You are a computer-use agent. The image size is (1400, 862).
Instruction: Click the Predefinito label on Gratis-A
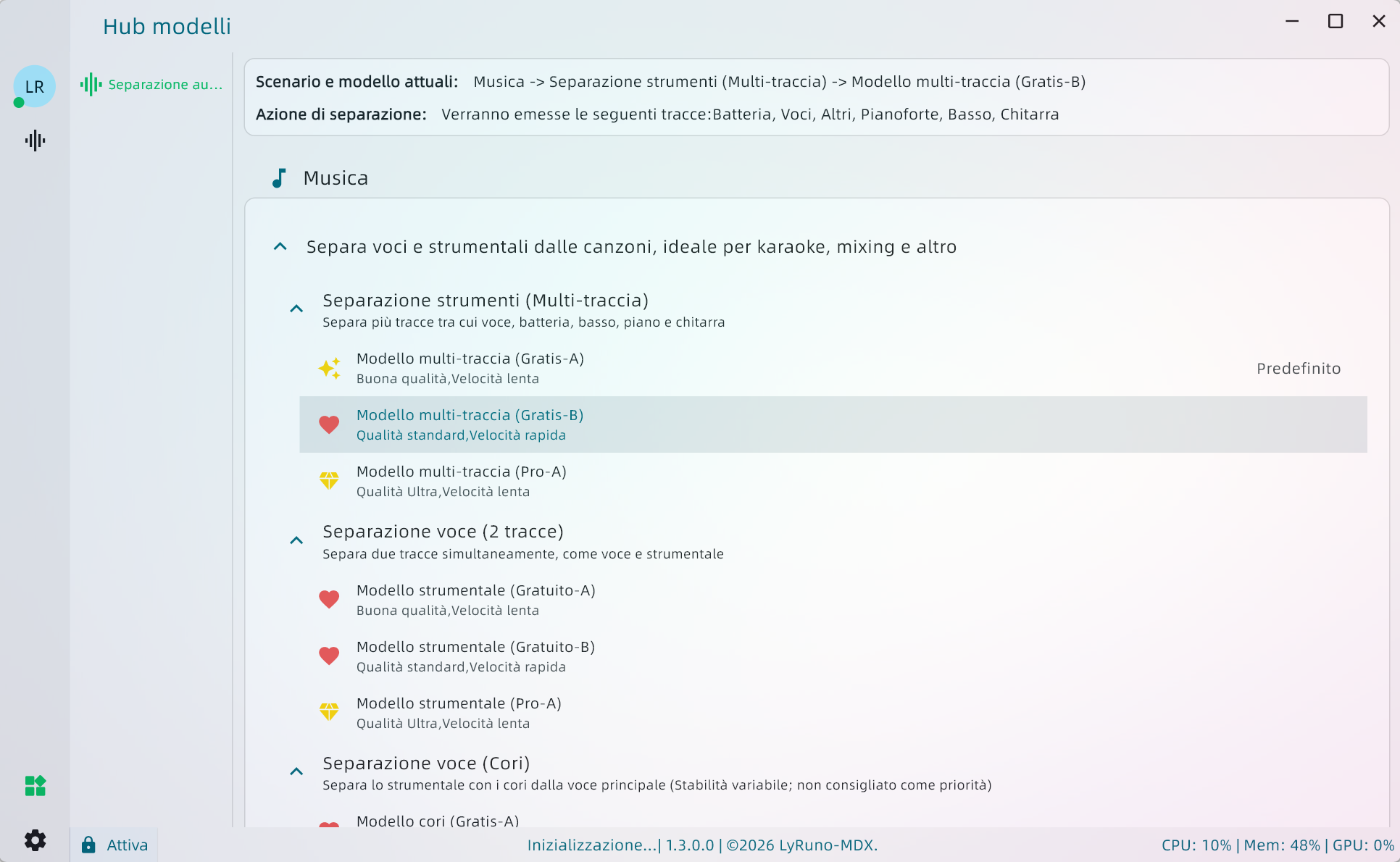click(x=1298, y=369)
